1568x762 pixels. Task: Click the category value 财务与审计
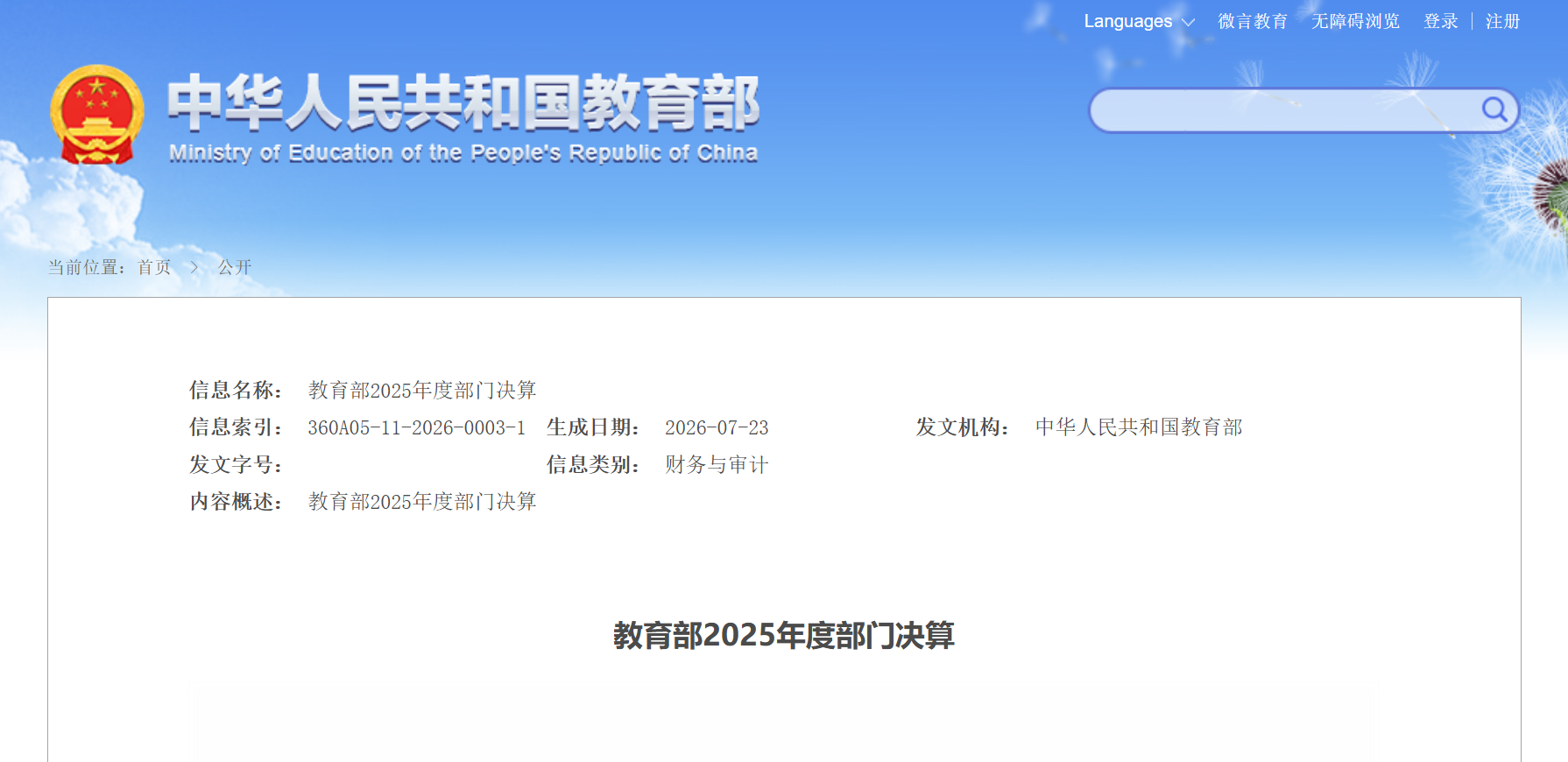[x=717, y=464]
